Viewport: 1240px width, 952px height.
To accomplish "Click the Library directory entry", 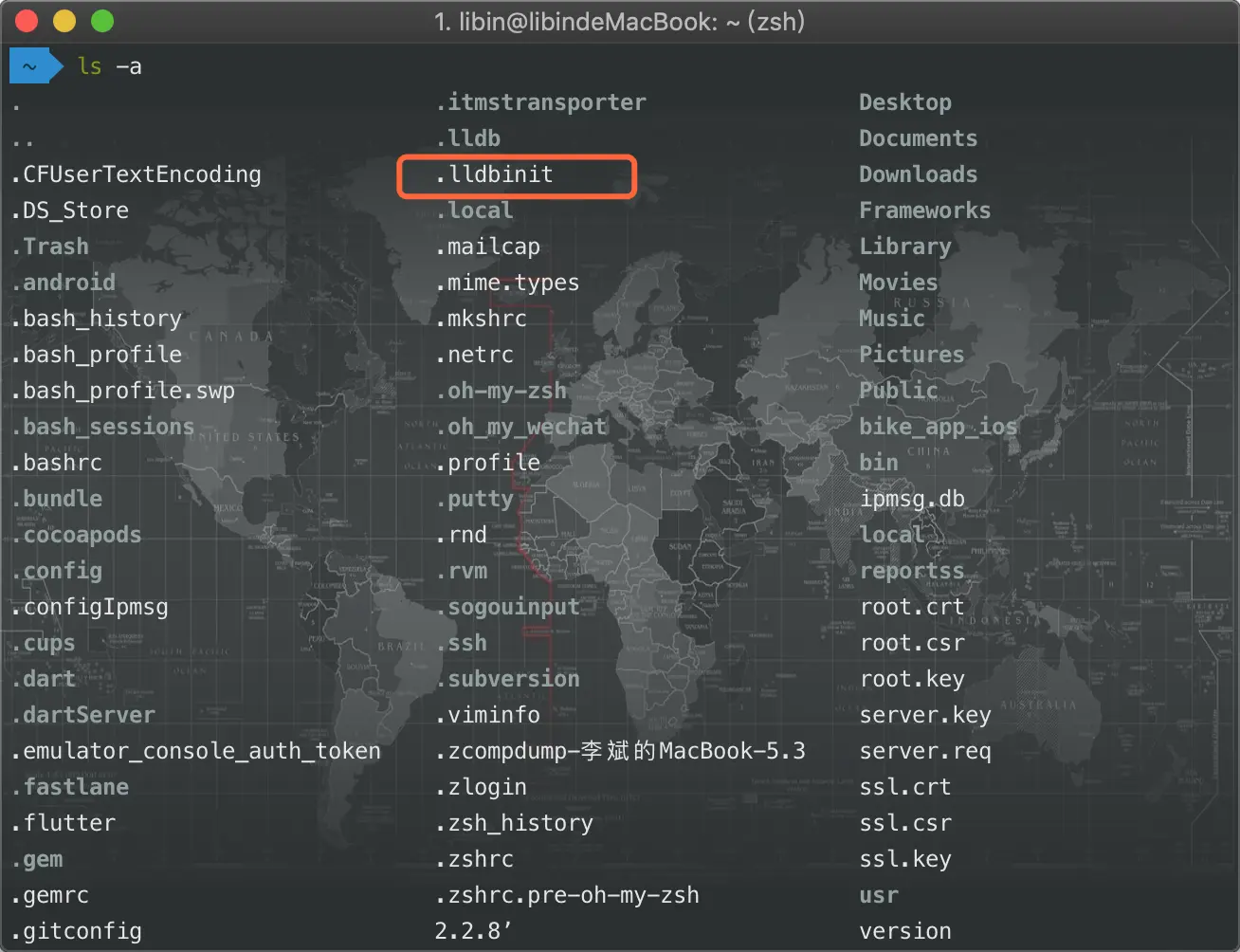I will [x=905, y=247].
